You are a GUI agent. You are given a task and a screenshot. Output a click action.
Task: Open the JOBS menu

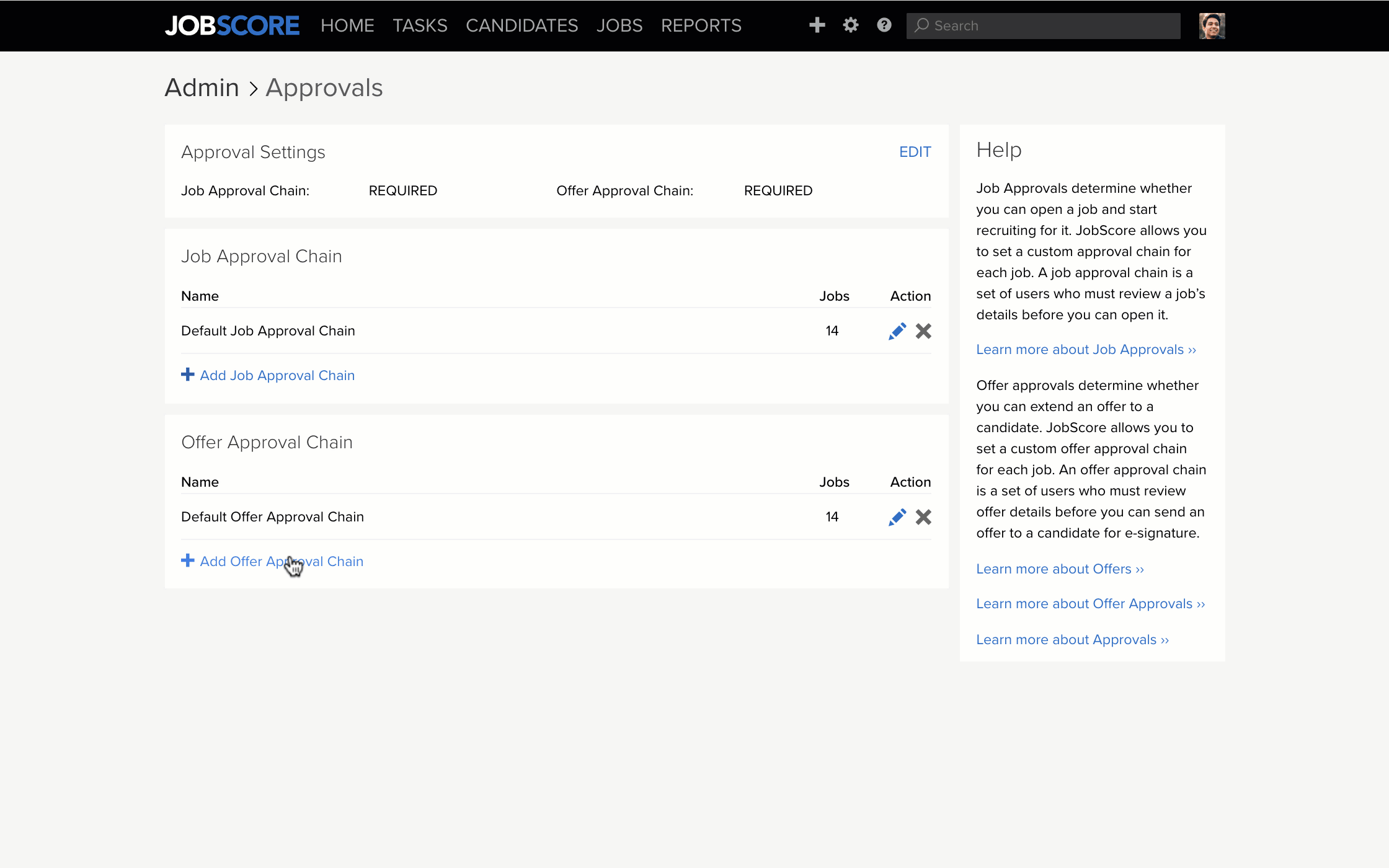click(619, 25)
